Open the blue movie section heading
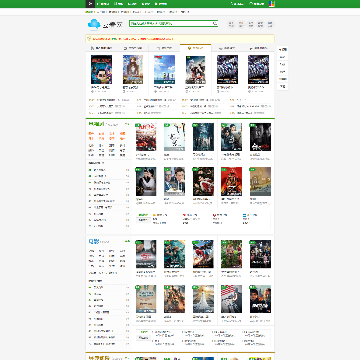 click(x=94, y=241)
